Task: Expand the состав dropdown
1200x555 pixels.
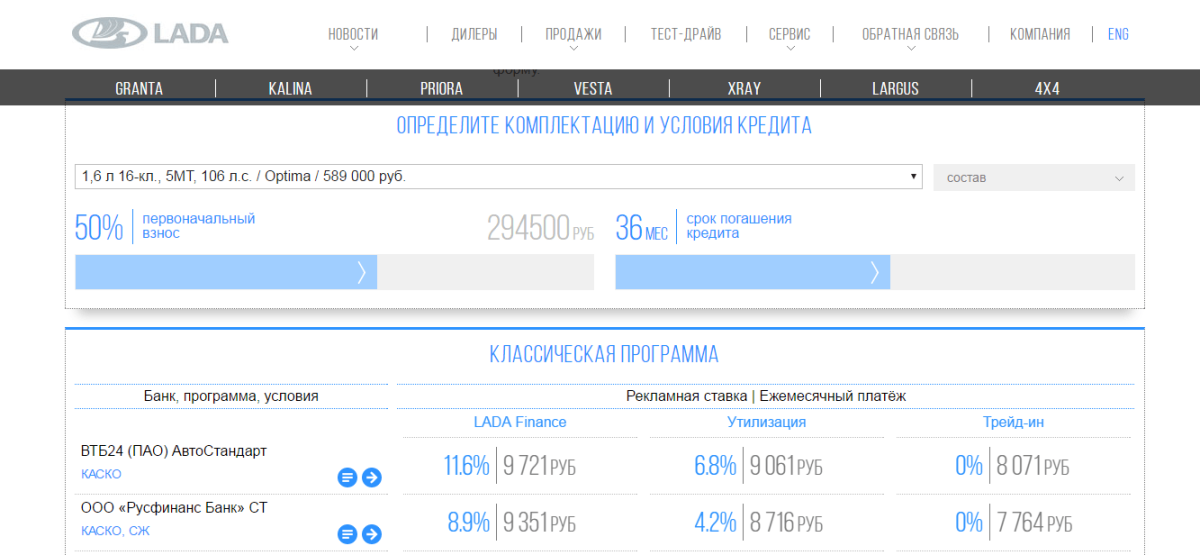Action: pyautogui.click(x=1033, y=178)
